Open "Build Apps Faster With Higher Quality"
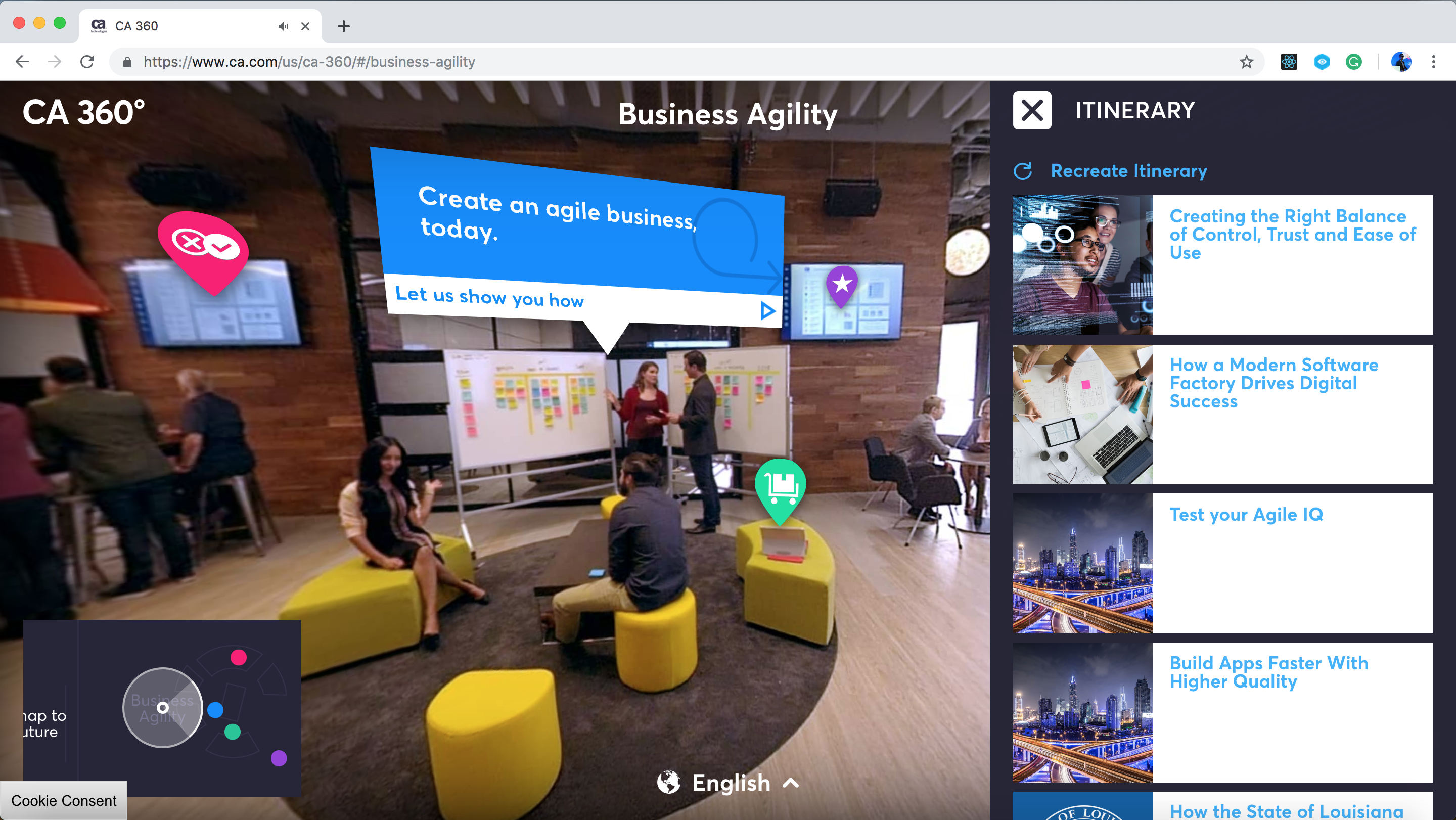Viewport: 1456px width, 820px height. [x=1268, y=672]
